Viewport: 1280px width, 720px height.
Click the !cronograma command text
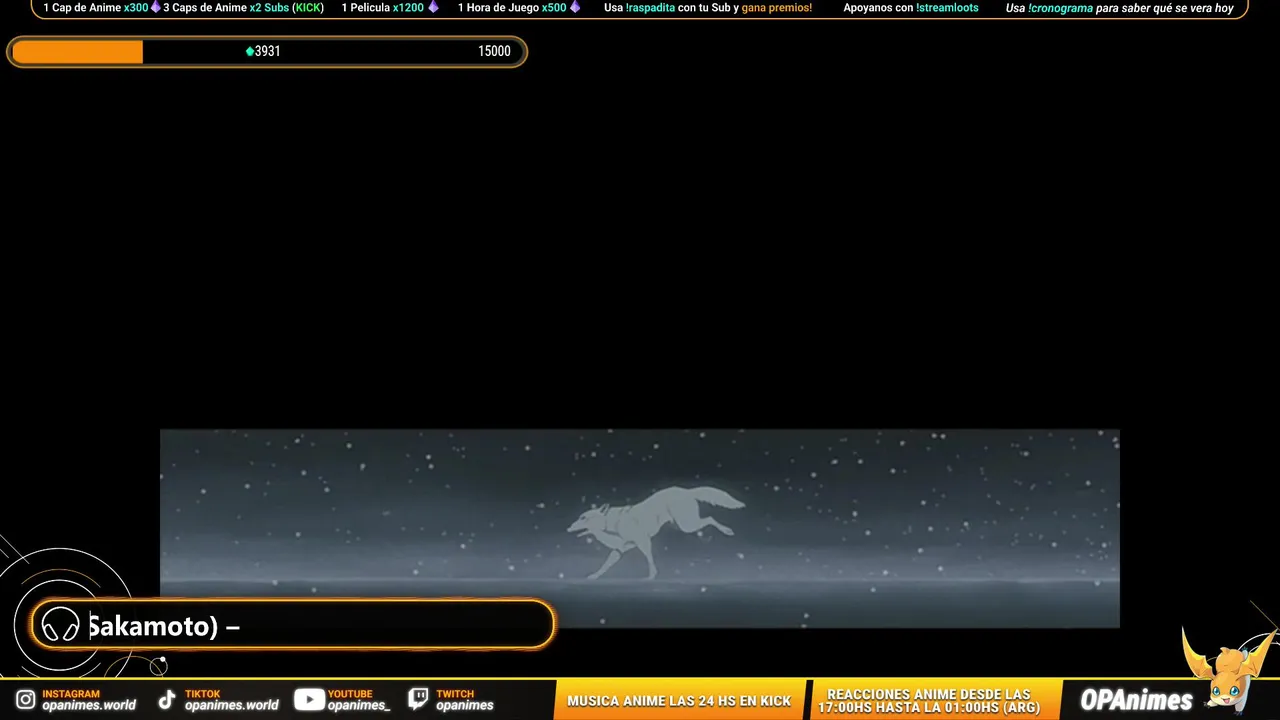click(x=1060, y=8)
